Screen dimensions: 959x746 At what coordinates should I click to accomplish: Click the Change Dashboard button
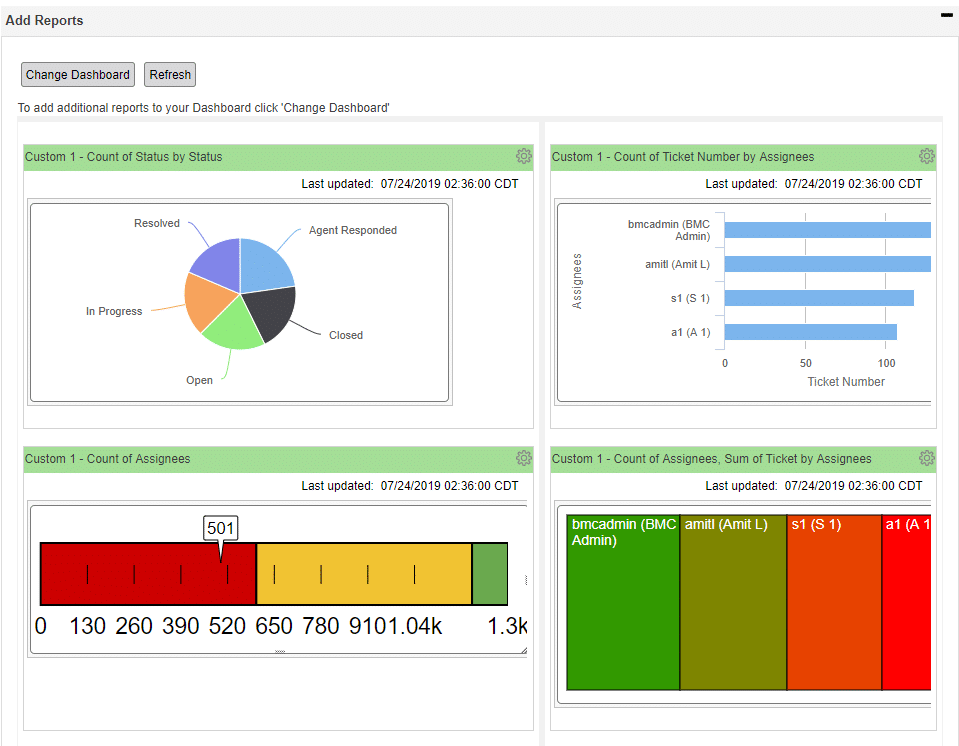(x=78, y=75)
